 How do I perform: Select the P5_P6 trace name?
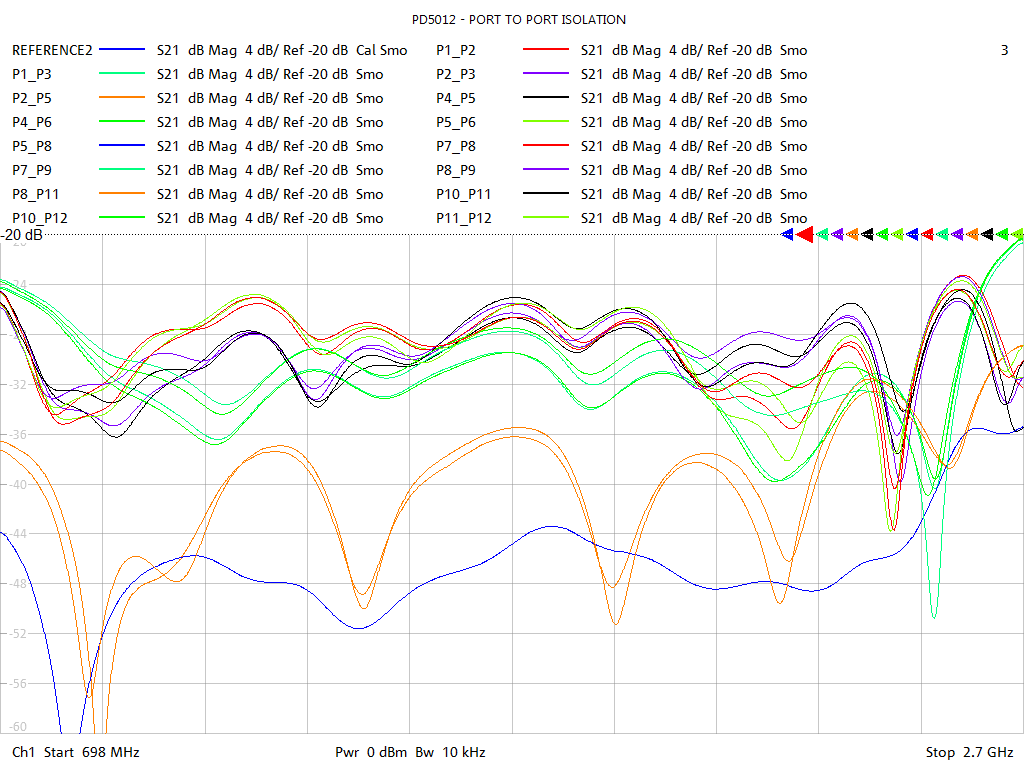point(456,122)
